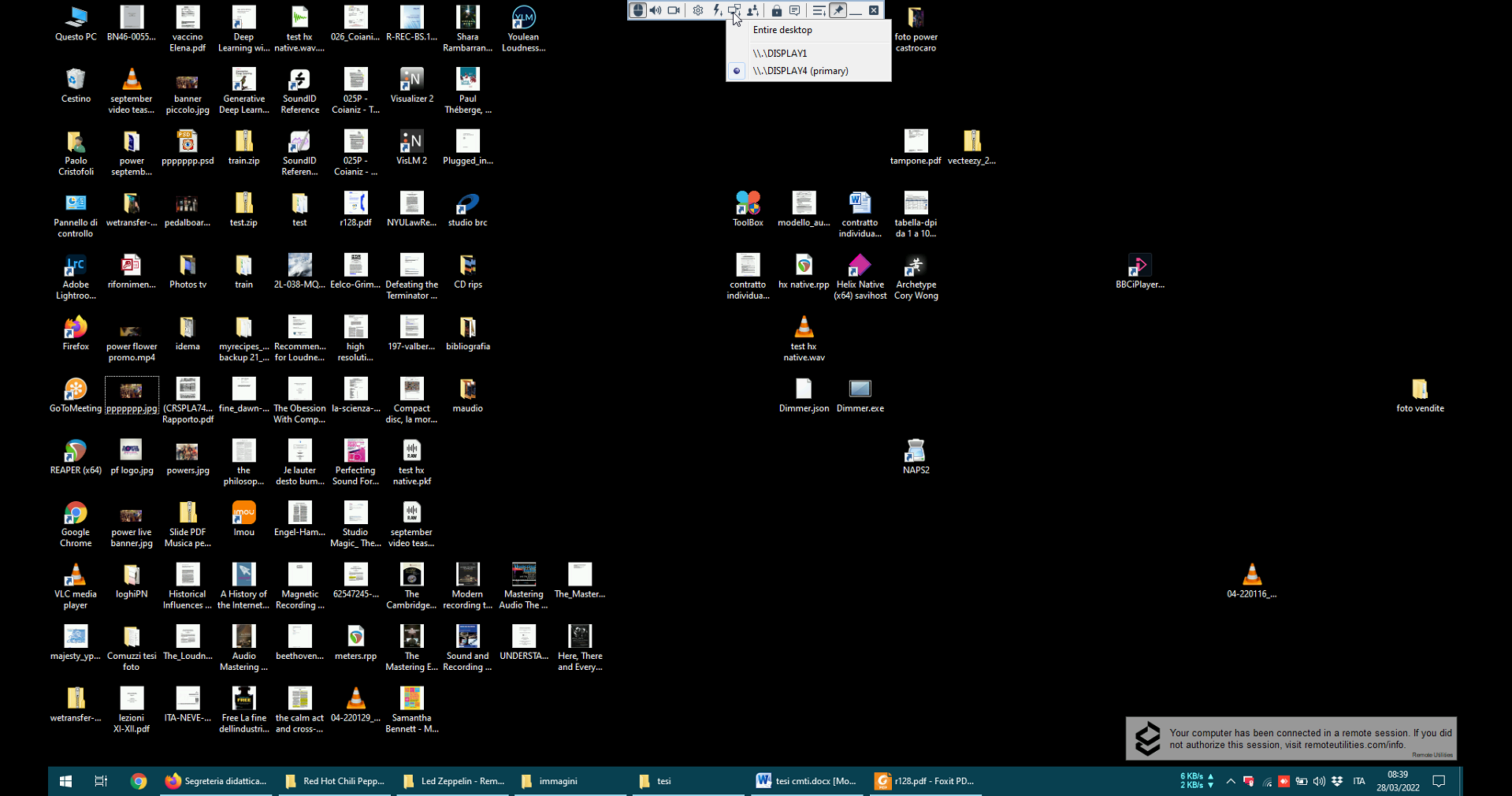Toggle remote sound in the session toolbar
Screen dimensions: 1512x796
click(x=656, y=10)
